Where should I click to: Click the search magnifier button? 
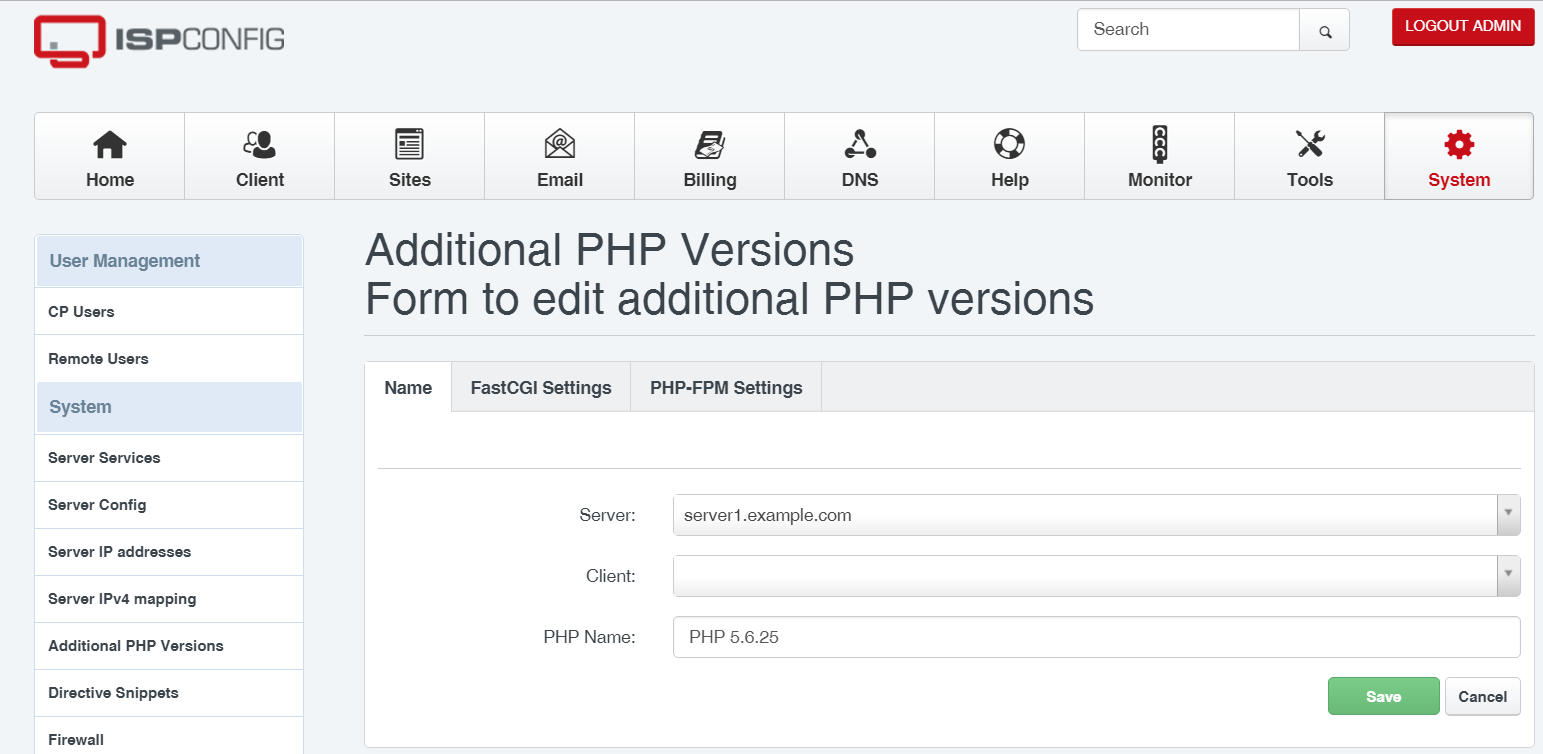1324,30
